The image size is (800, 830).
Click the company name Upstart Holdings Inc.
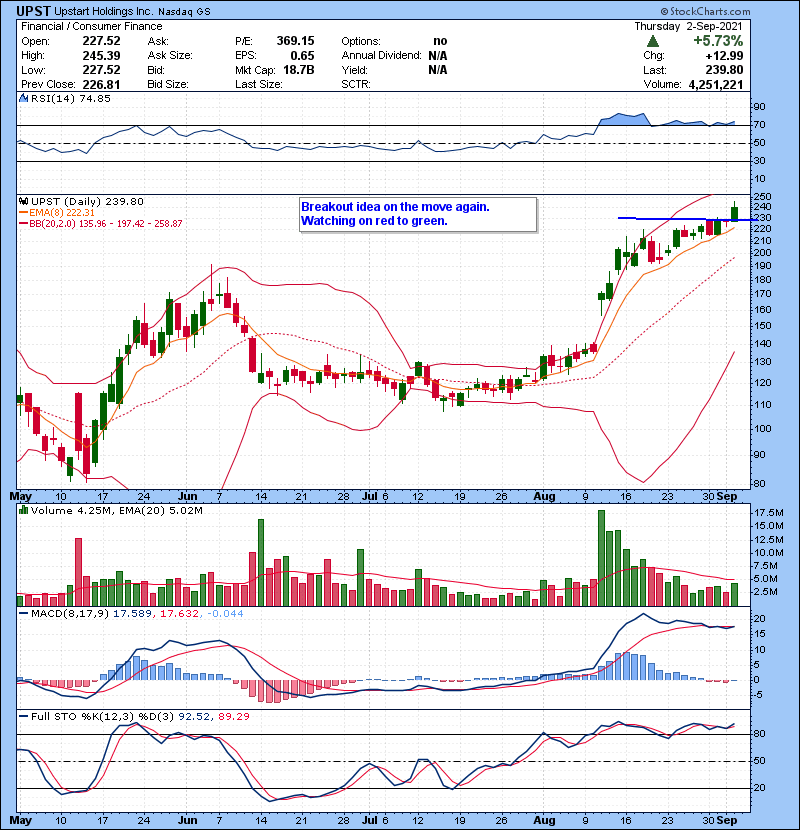tap(104, 12)
